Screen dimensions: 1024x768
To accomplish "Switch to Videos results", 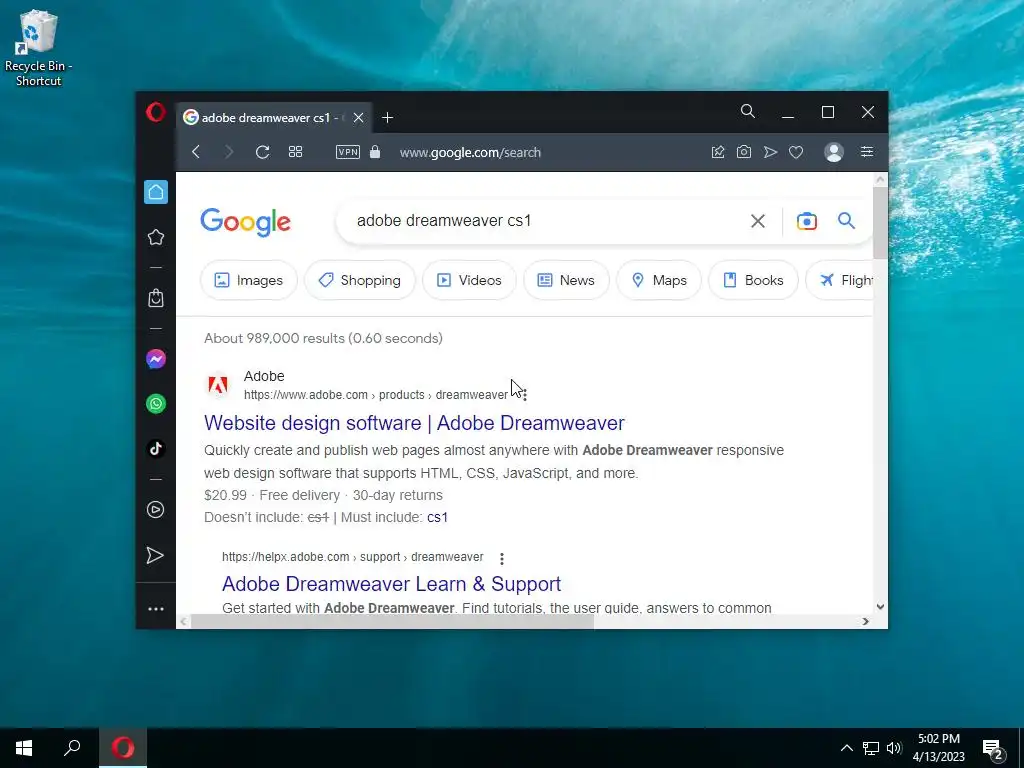I will [470, 280].
